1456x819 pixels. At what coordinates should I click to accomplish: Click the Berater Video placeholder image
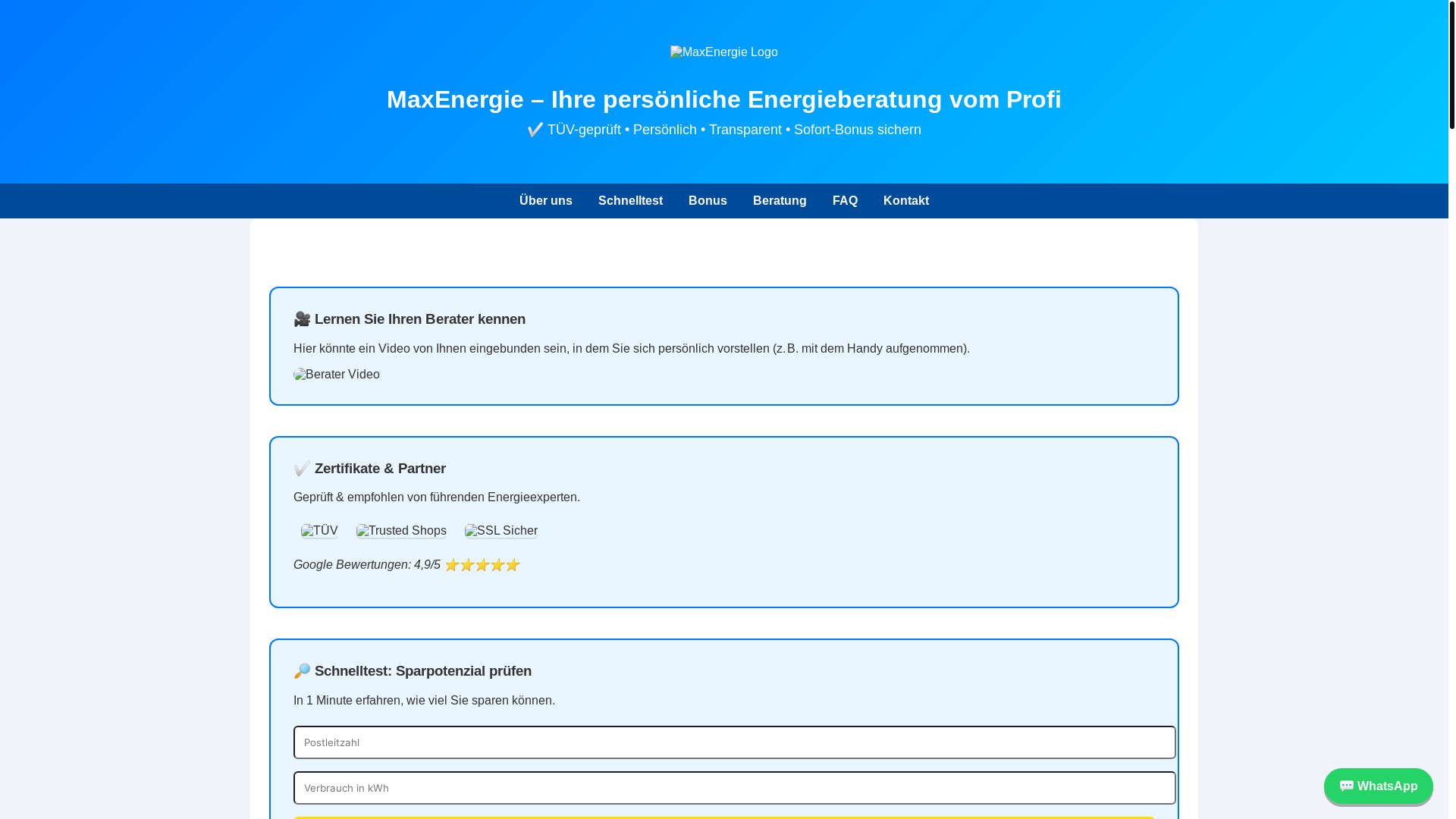coord(337,375)
